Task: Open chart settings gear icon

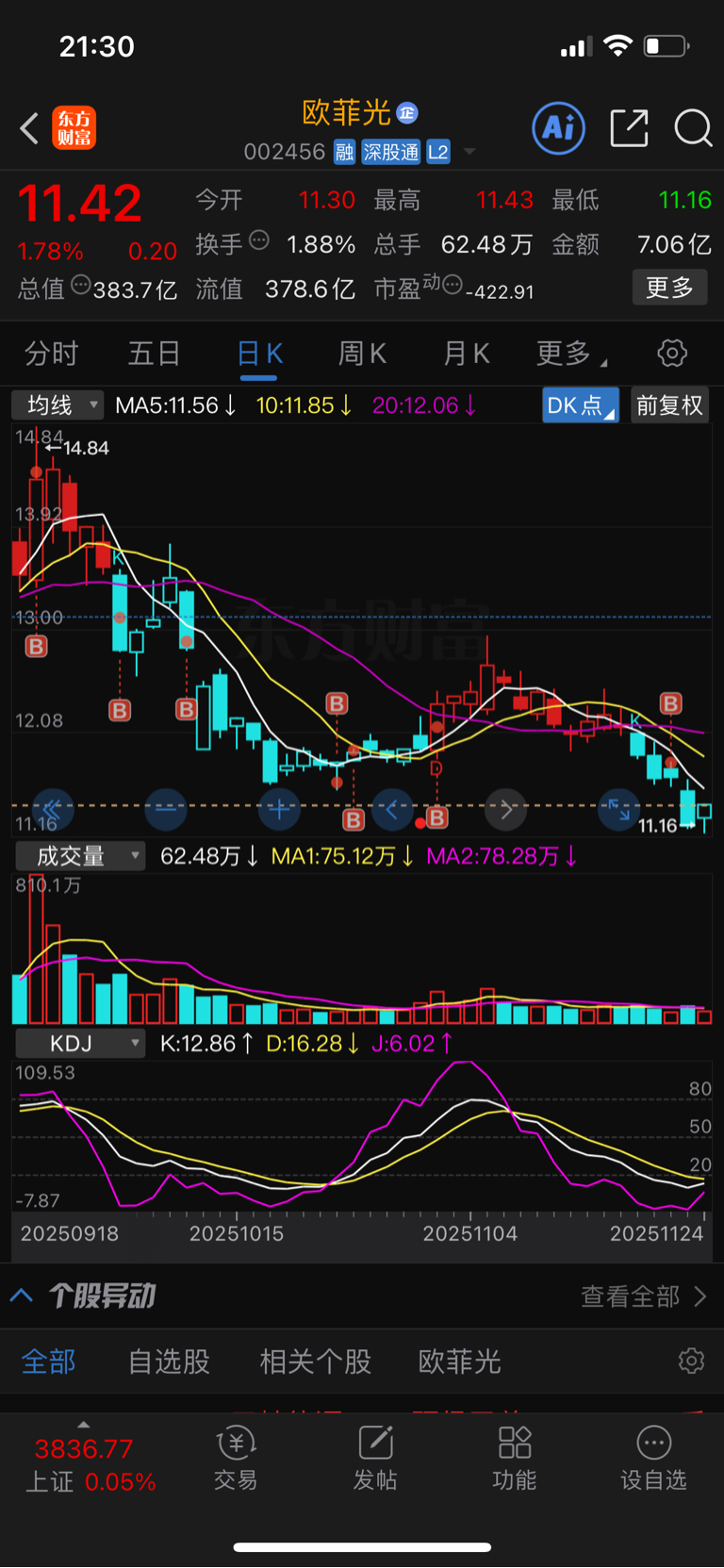Action: click(x=672, y=354)
